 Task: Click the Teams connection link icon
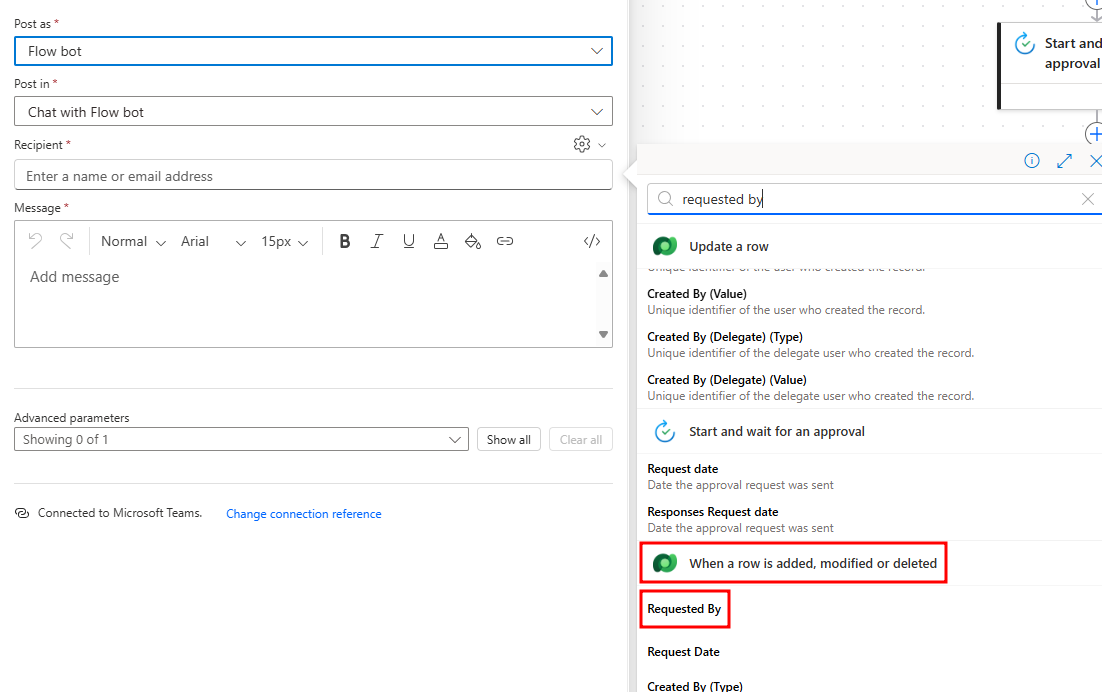[22, 513]
